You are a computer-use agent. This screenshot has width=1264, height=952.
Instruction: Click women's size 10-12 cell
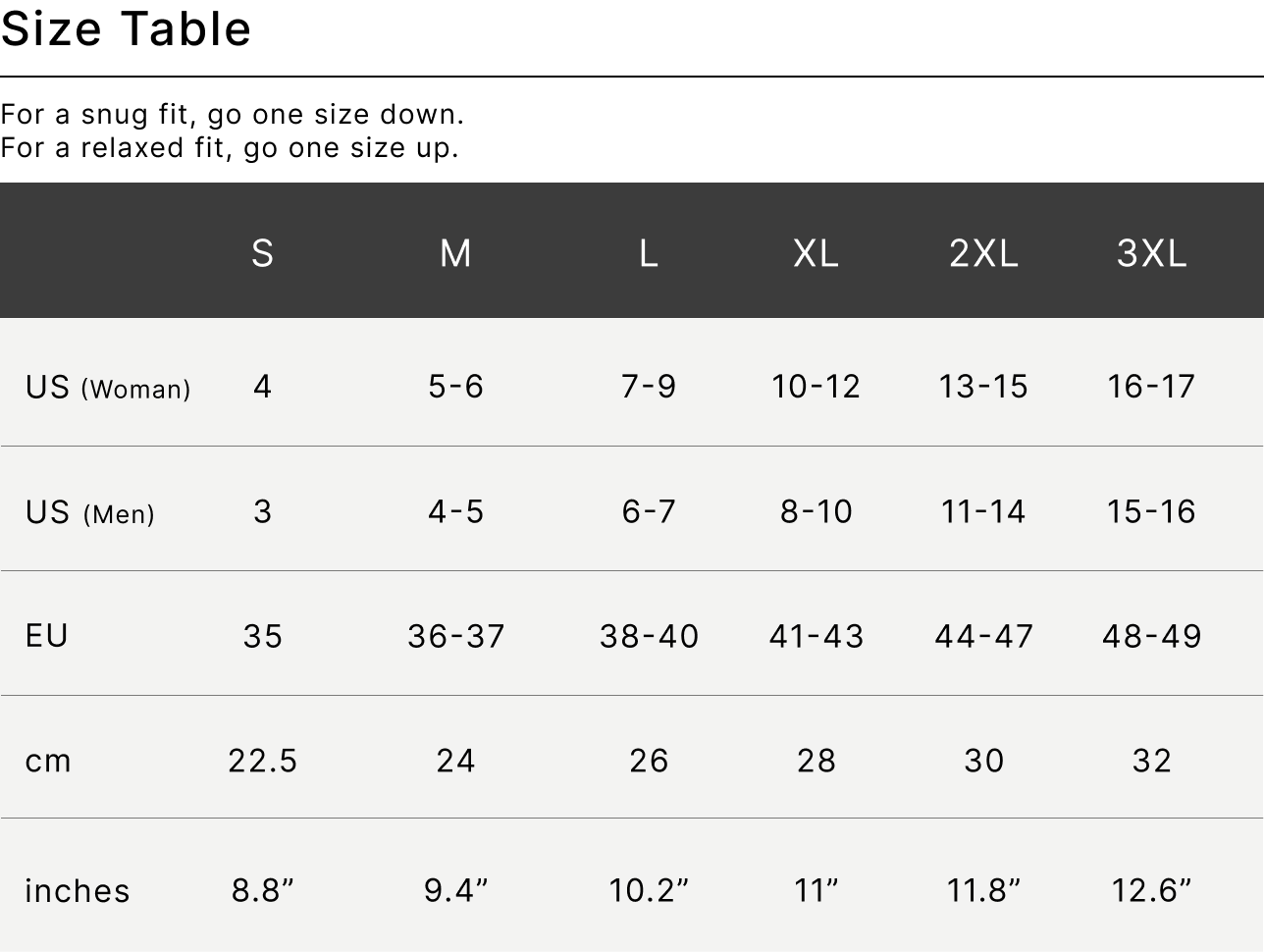[816, 387]
